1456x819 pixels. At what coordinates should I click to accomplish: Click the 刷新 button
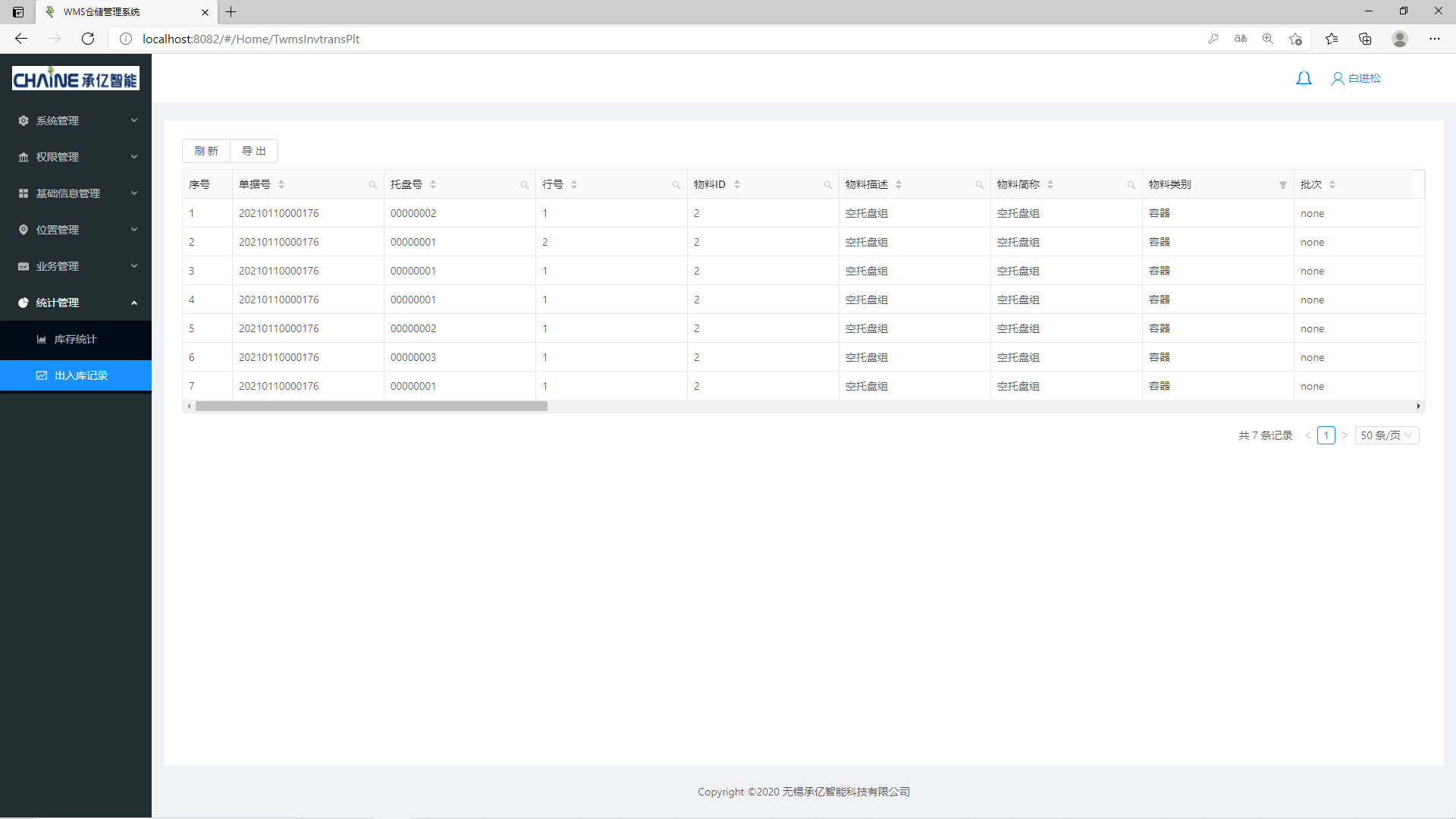(206, 151)
